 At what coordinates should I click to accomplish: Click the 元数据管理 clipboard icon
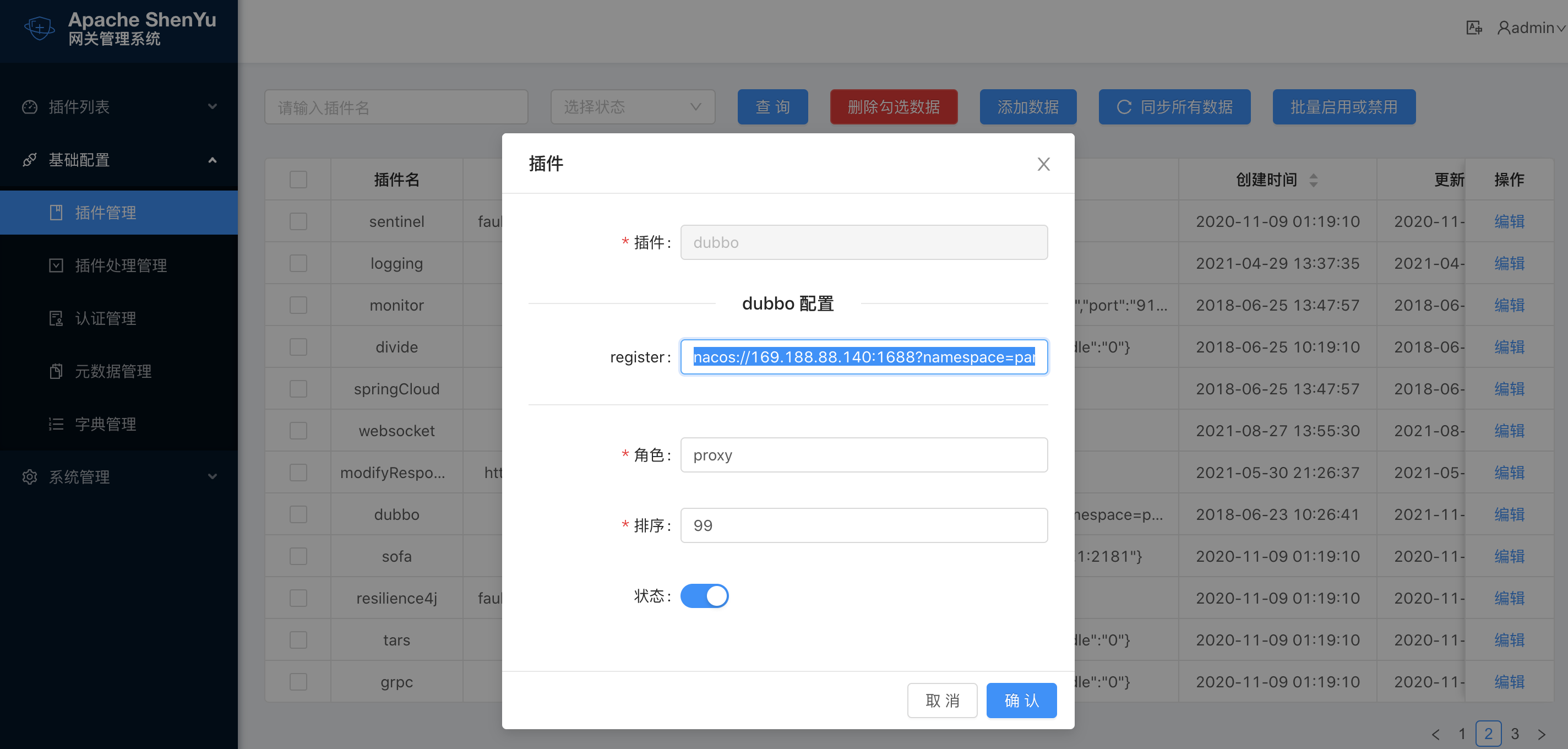[x=56, y=371]
